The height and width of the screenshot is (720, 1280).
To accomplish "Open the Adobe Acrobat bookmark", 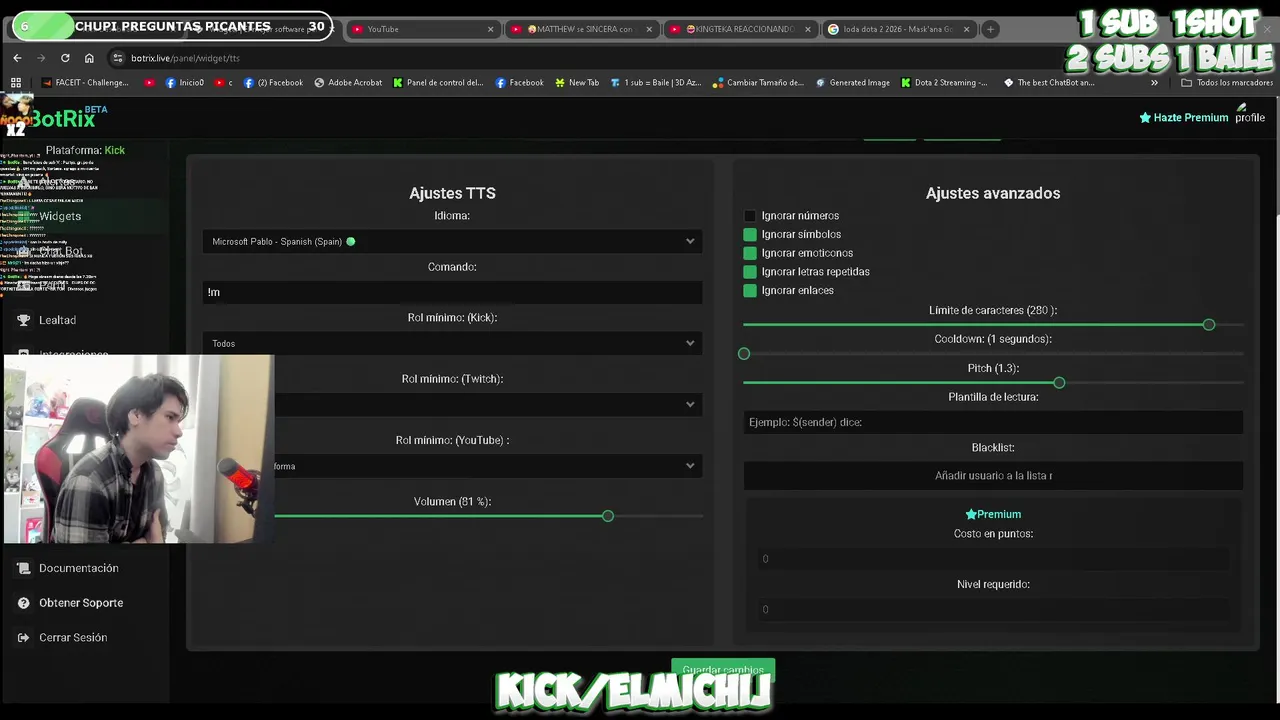I will 348,83.
